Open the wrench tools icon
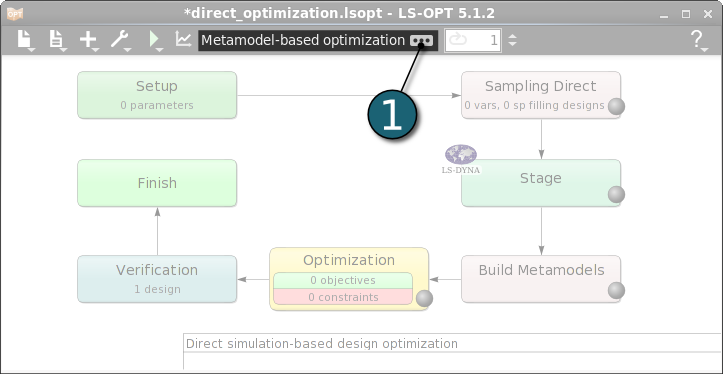 click(119, 40)
